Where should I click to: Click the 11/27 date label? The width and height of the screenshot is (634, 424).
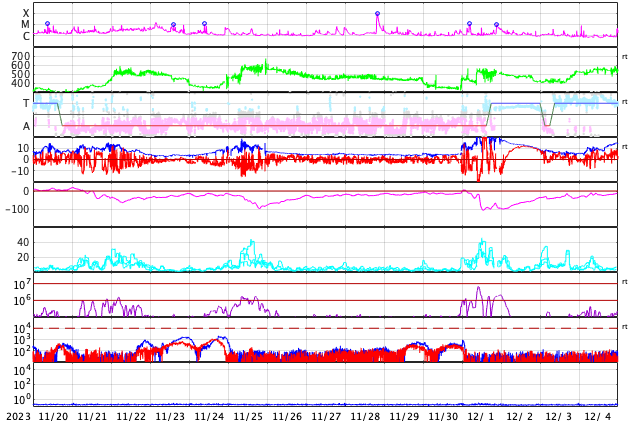pos(326,416)
